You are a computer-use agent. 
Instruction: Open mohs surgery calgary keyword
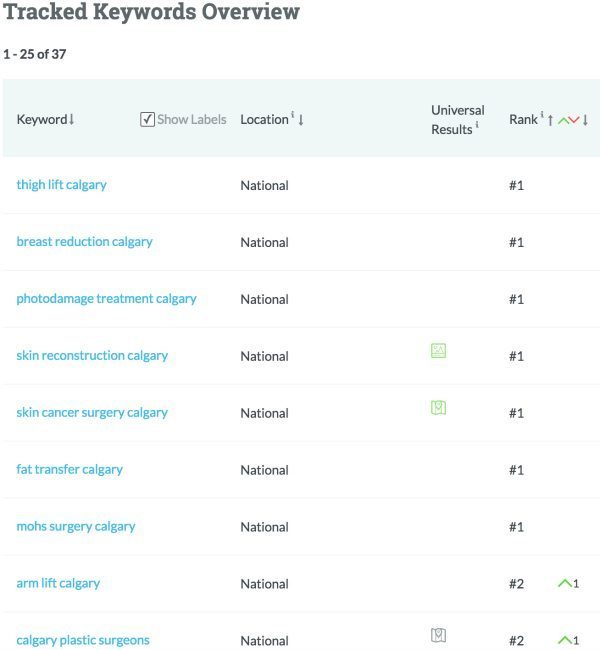[75, 526]
